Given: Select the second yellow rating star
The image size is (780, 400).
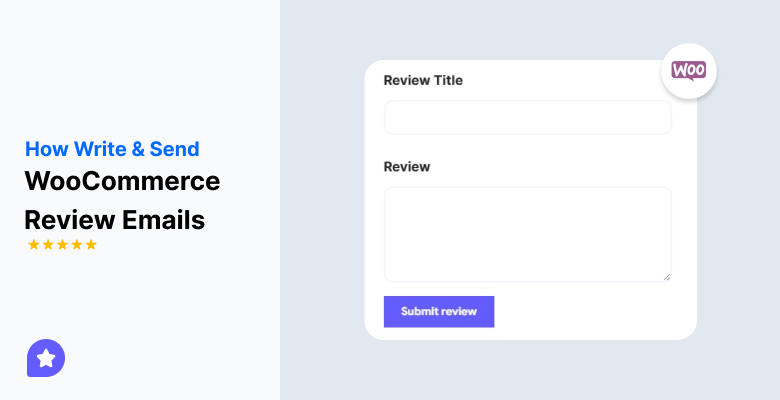Looking at the screenshot, I should click(x=48, y=245).
